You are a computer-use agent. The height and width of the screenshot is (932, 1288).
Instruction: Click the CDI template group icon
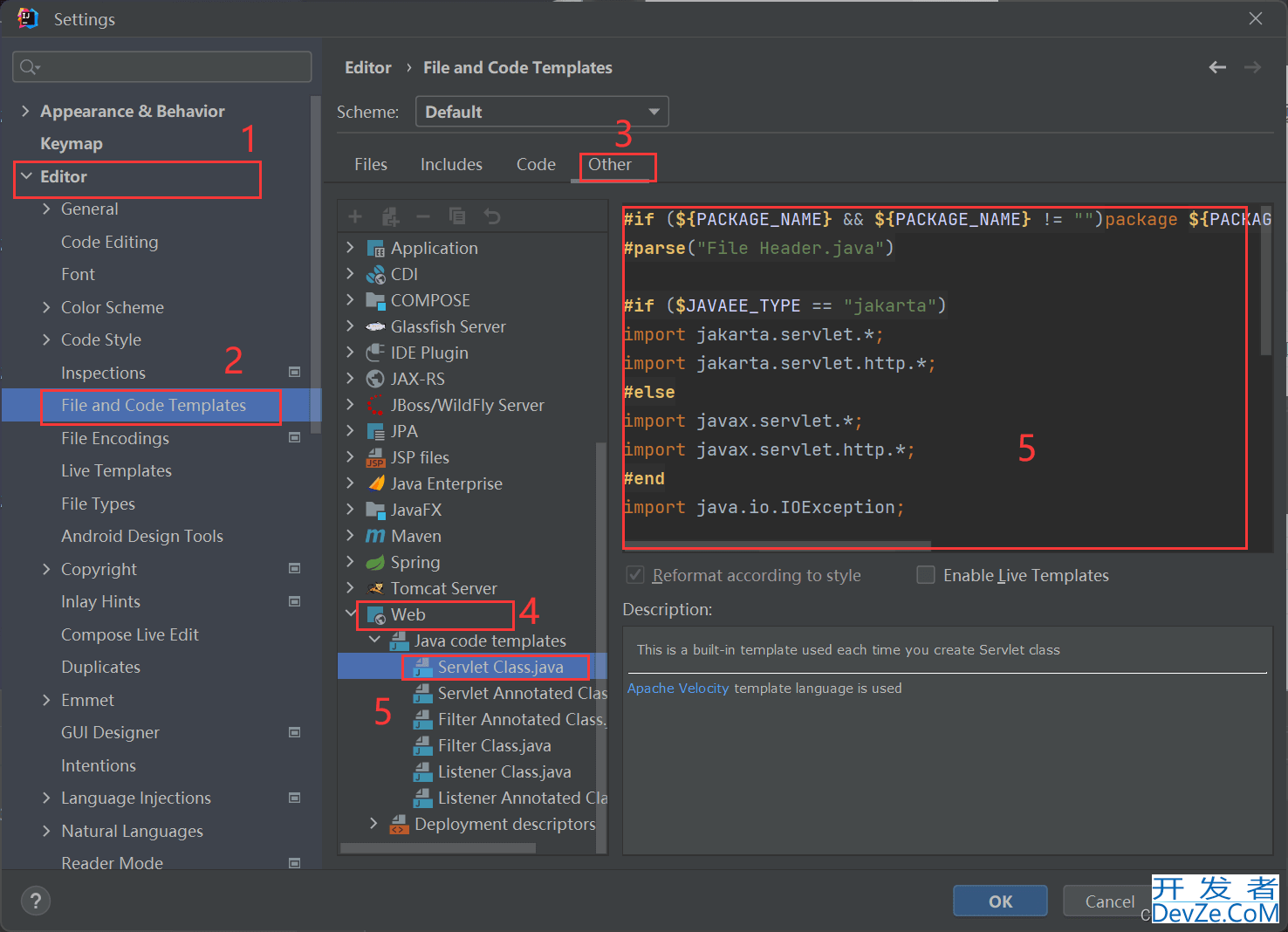[375, 275]
